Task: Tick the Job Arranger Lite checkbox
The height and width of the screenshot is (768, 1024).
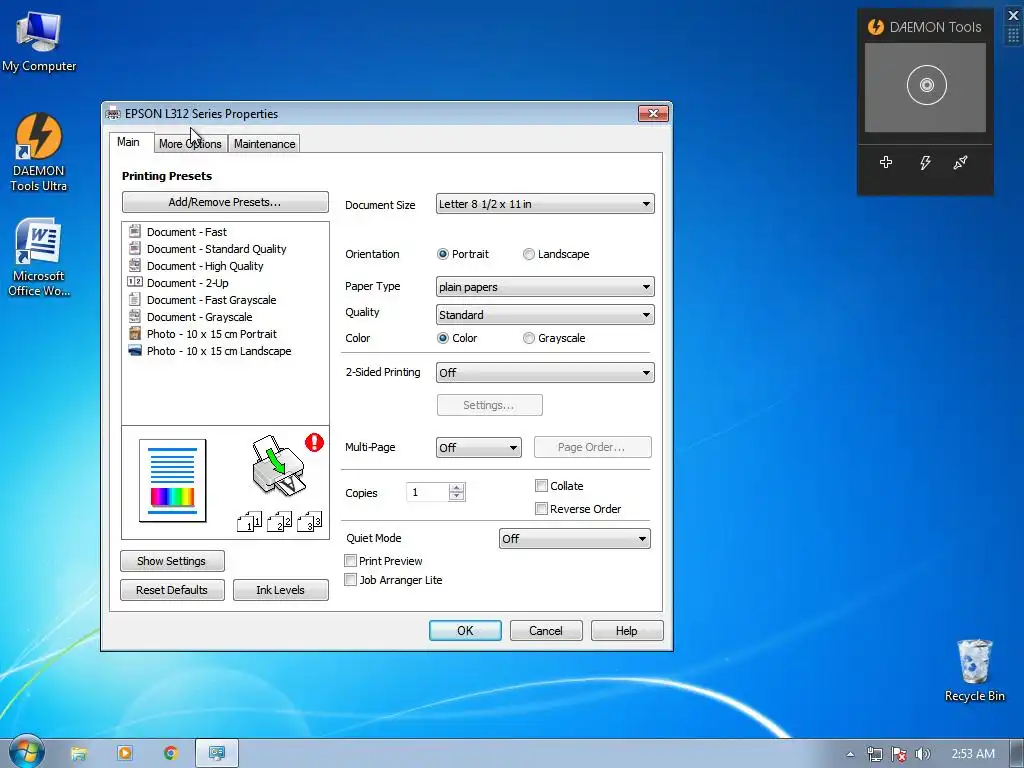Action: (351, 579)
